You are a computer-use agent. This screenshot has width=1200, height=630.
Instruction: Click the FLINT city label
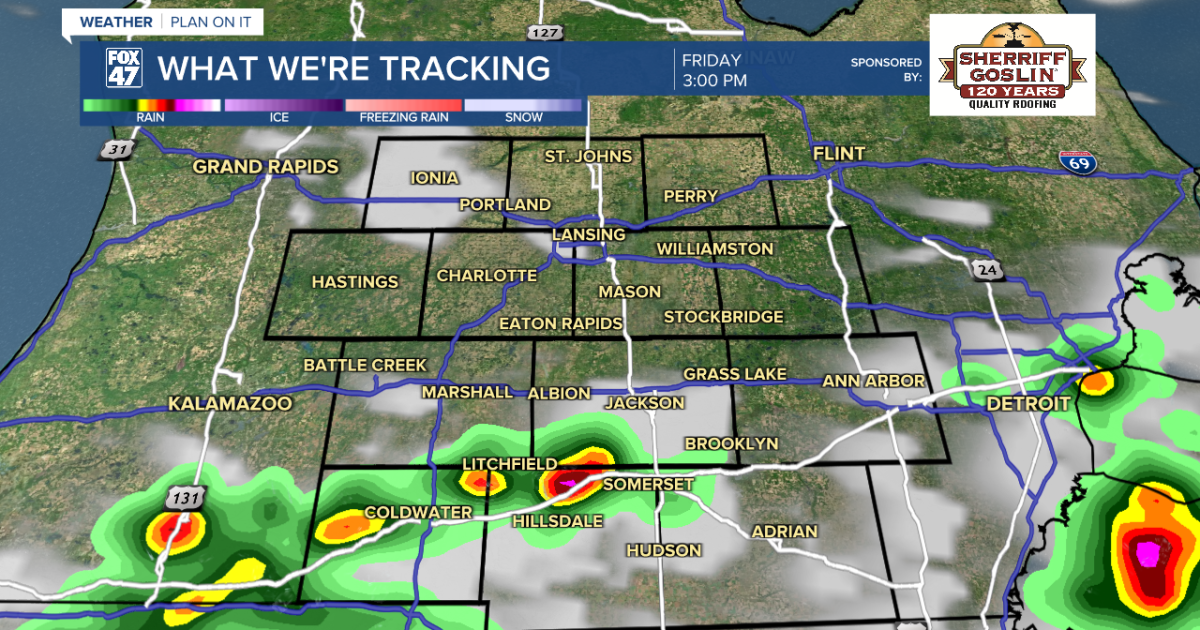[x=838, y=154]
